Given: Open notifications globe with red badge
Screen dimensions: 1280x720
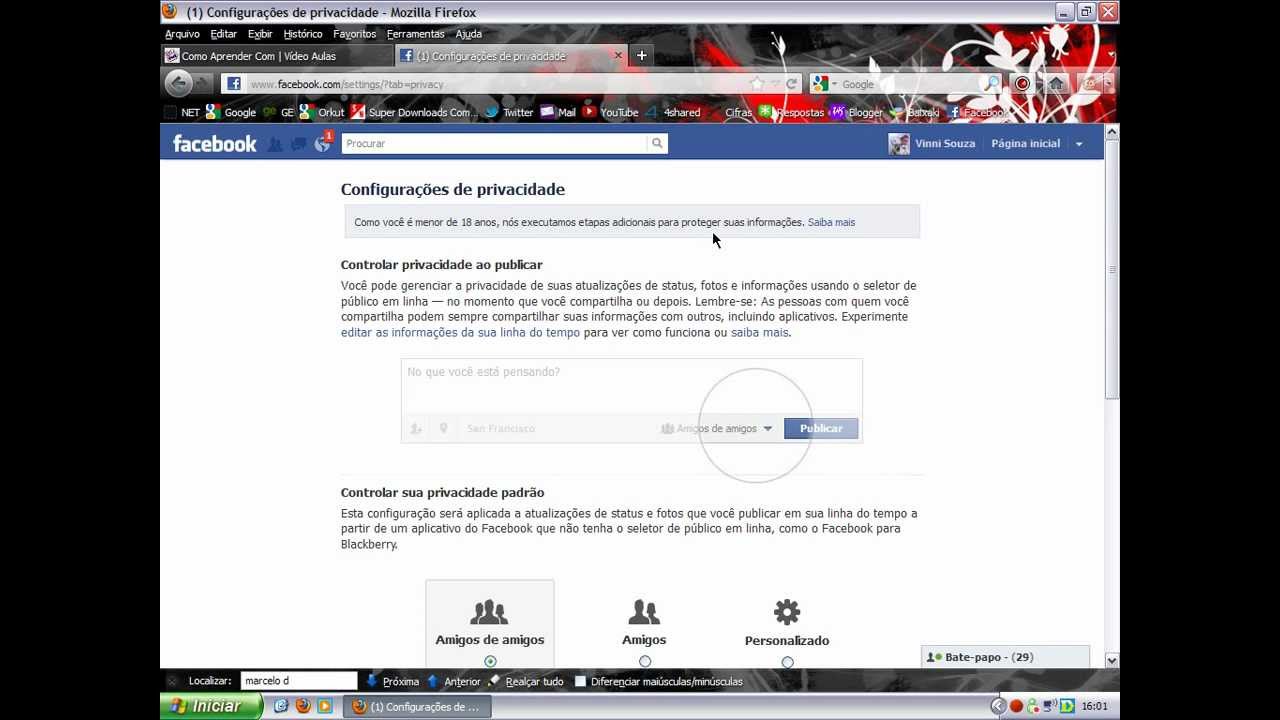Looking at the screenshot, I should tap(322, 144).
